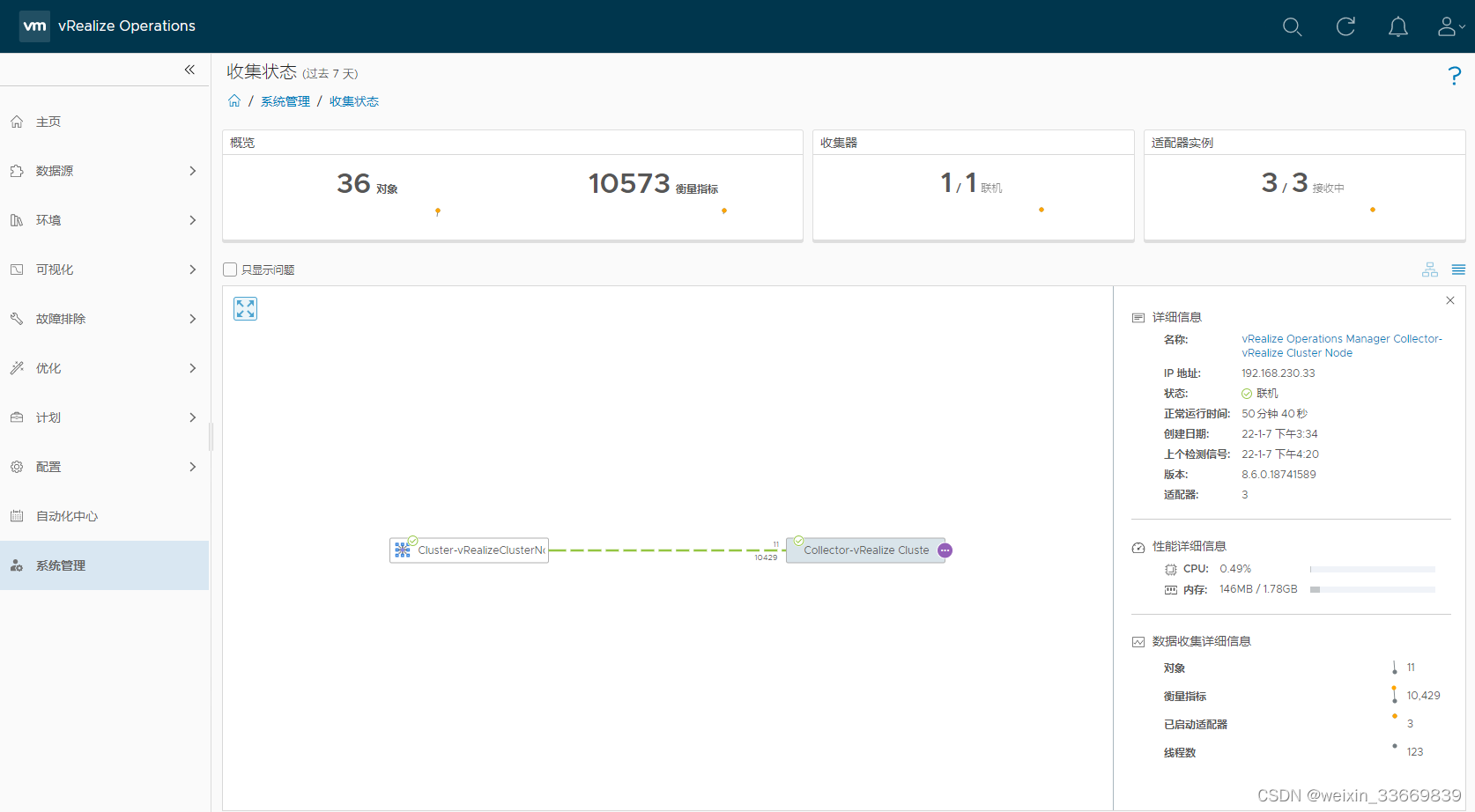Click the vRealize Operations product title

point(127,26)
